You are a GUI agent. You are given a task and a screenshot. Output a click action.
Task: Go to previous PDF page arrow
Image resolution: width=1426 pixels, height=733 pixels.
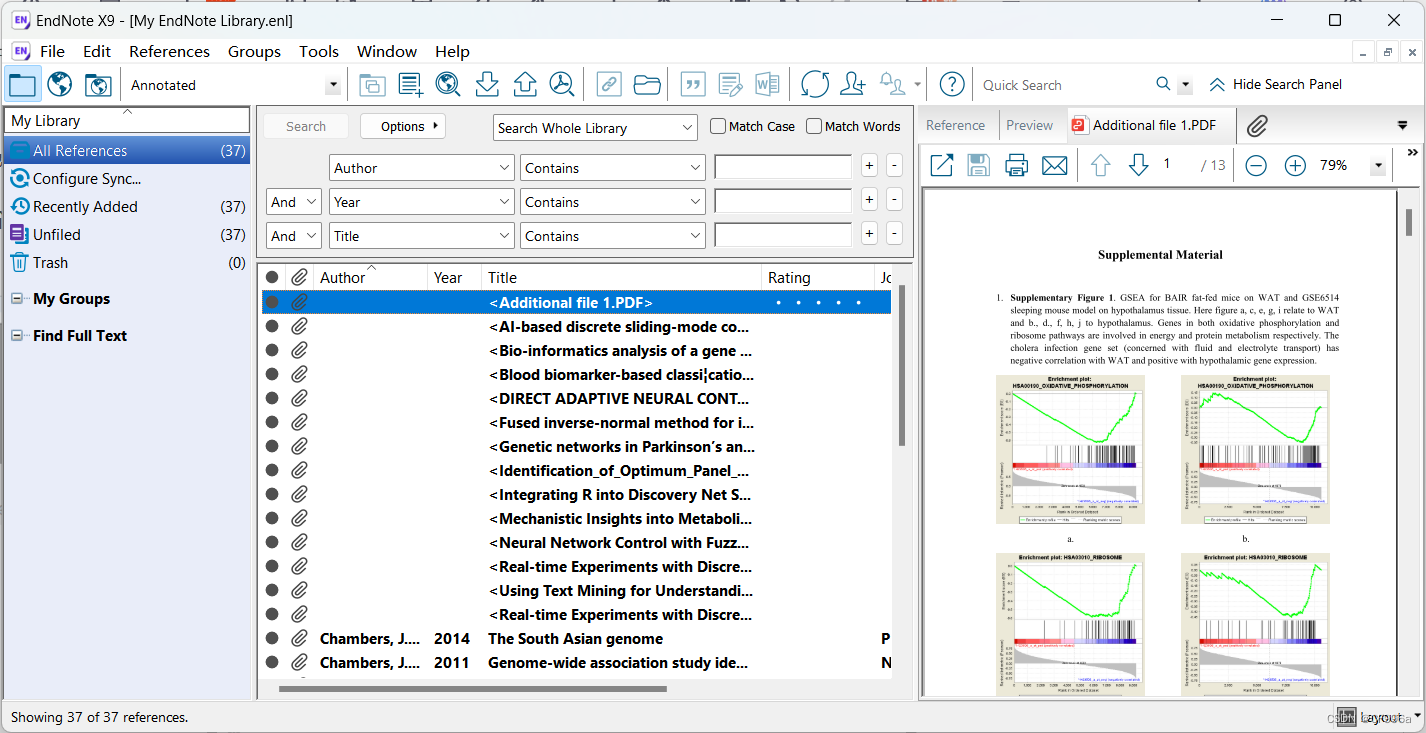pos(1101,165)
